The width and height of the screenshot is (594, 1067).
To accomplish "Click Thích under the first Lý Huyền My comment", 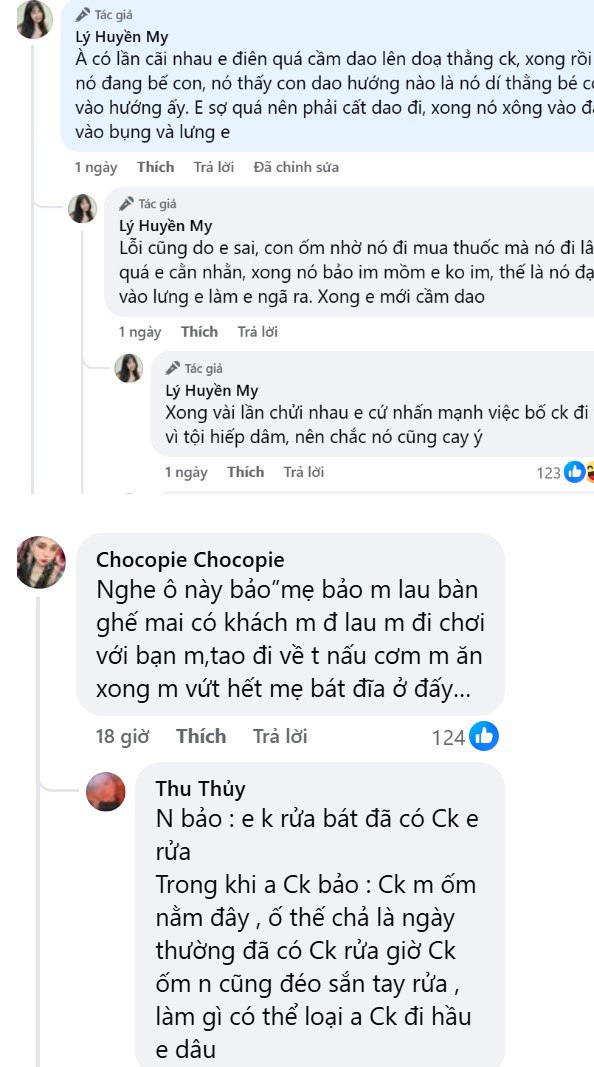I will point(155,167).
